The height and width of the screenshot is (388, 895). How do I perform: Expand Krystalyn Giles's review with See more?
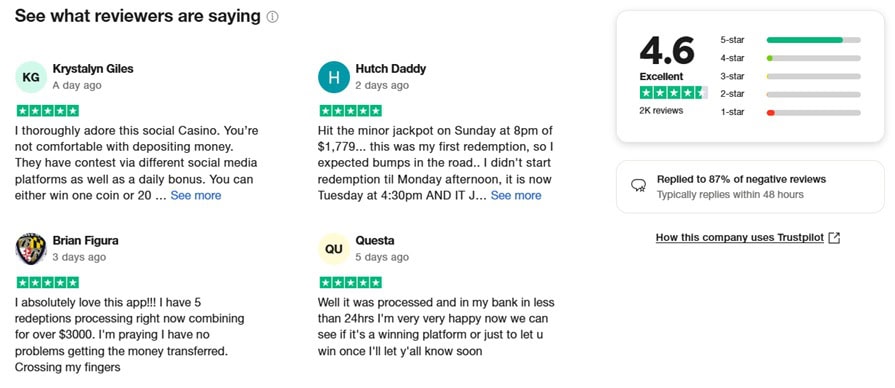pos(196,196)
